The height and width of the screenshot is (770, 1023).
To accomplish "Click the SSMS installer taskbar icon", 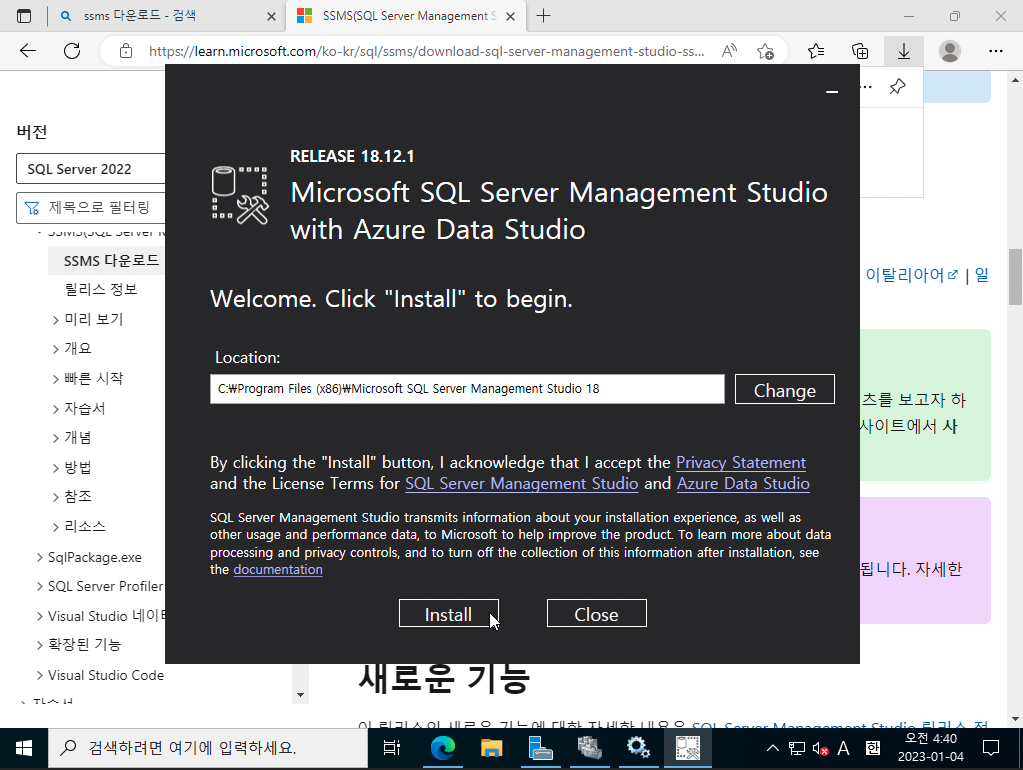I will pos(688,748).
